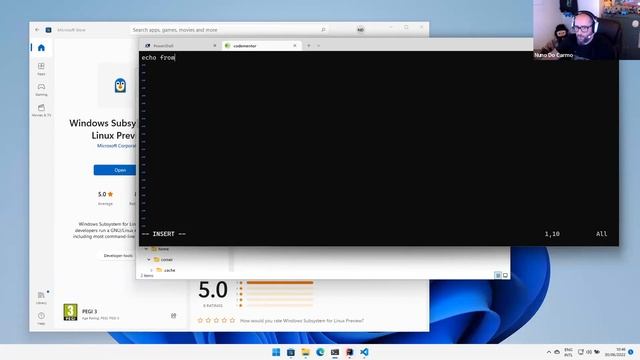
Task: Open a new terminal tab with plus
Action: 309,46
